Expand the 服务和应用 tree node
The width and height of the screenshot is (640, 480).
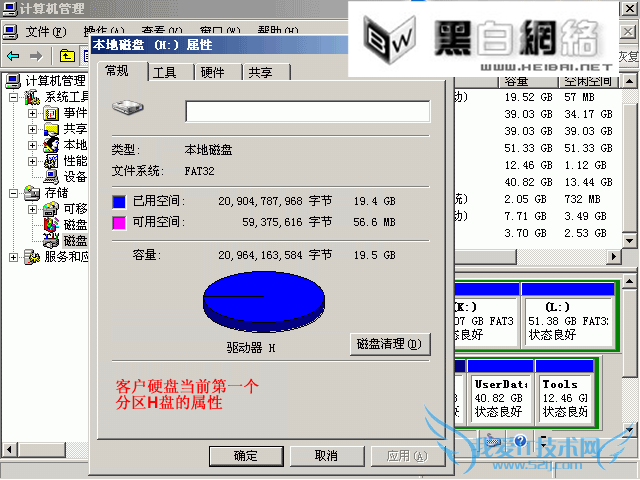tap(13, 258)
